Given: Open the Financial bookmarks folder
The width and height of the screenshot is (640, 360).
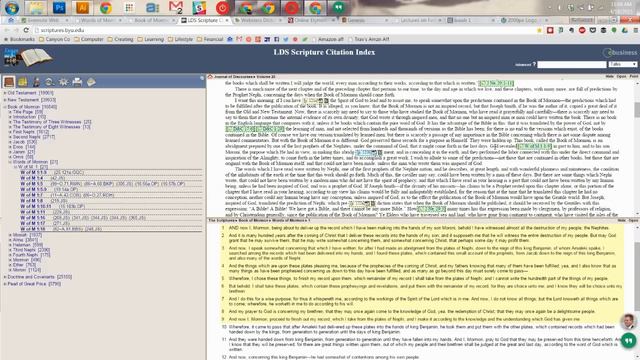Looking at the screenshot, I should click(210, 40).
